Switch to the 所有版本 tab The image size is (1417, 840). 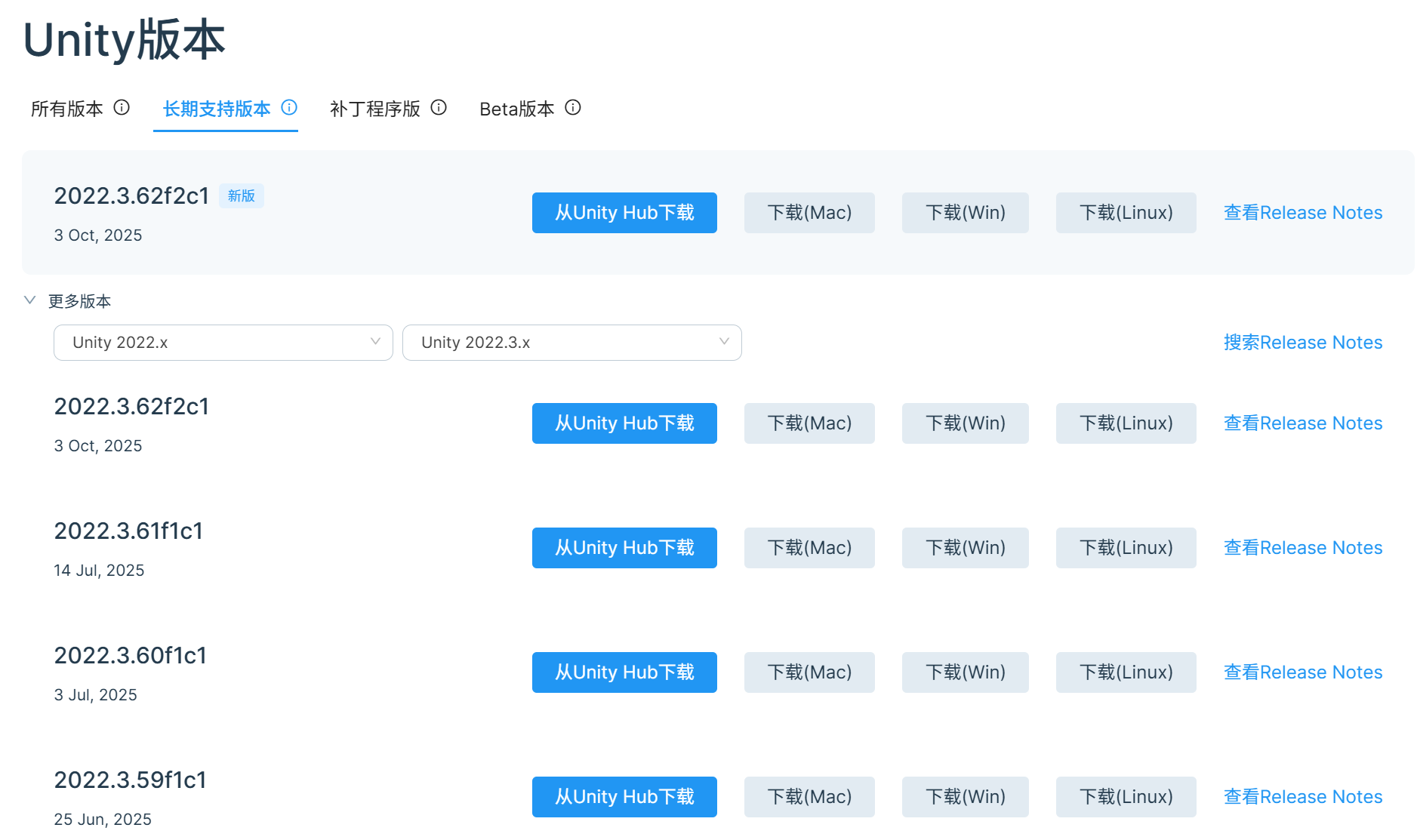tap(66, 109)
